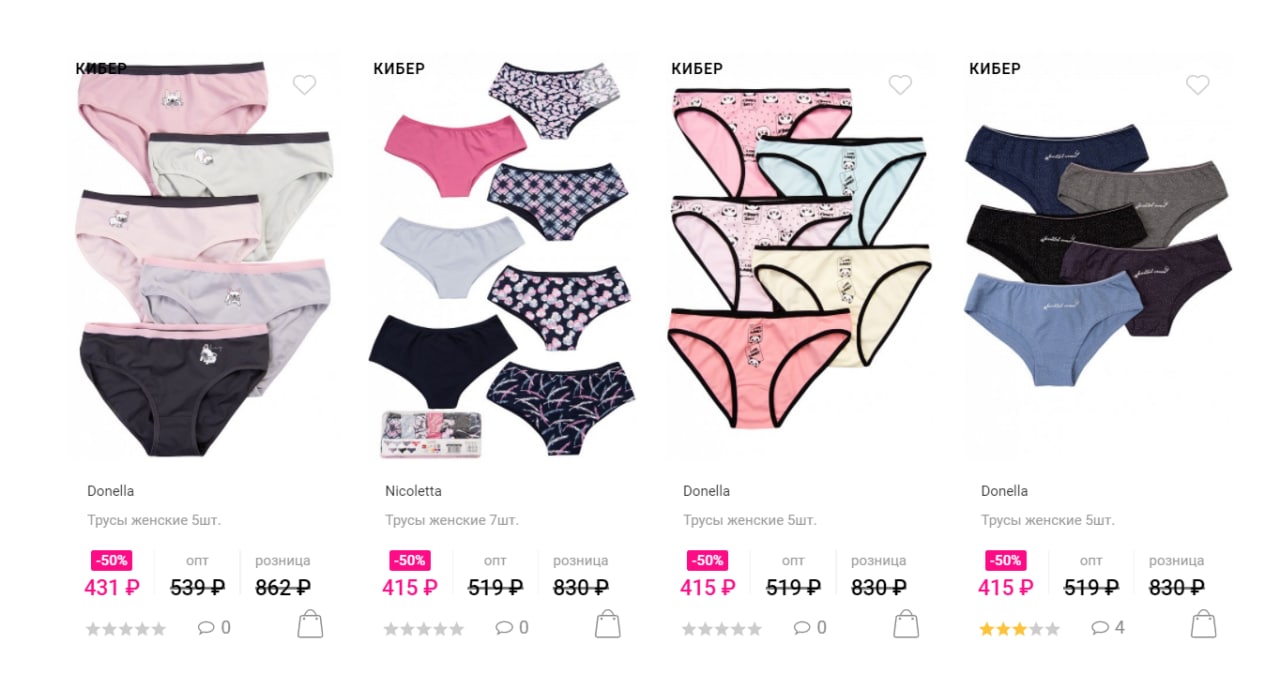
Task: Open the comment bubble under the 431 ₽ product
Action: click(x=214, y=628)
